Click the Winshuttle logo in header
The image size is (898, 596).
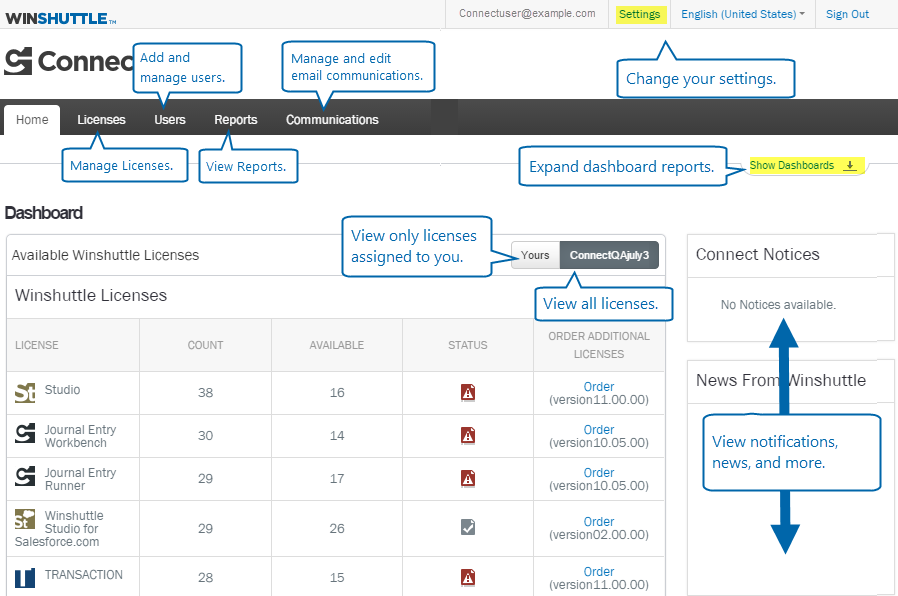pyautogui.click(x=60, y=16)
